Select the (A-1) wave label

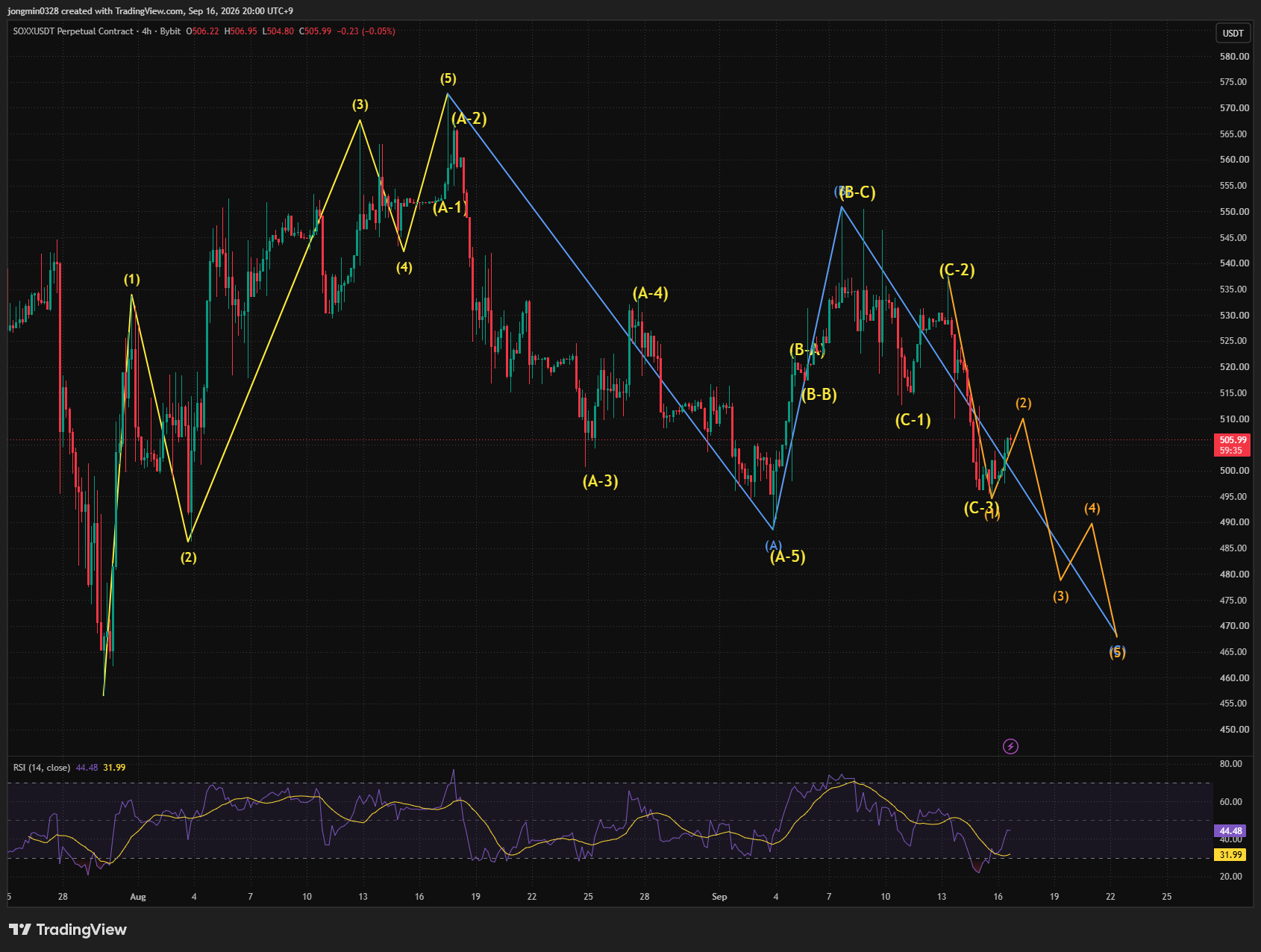click(450, 207)
